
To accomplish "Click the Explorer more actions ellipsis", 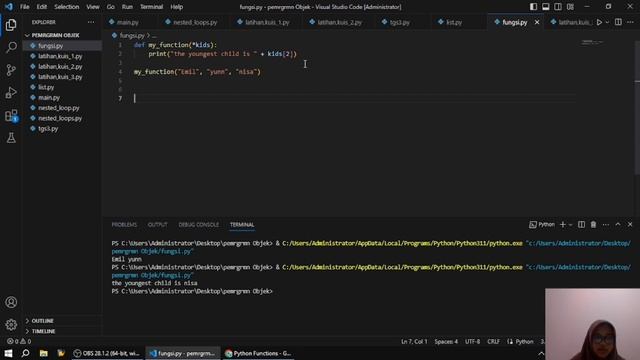I will coord(91,22).
